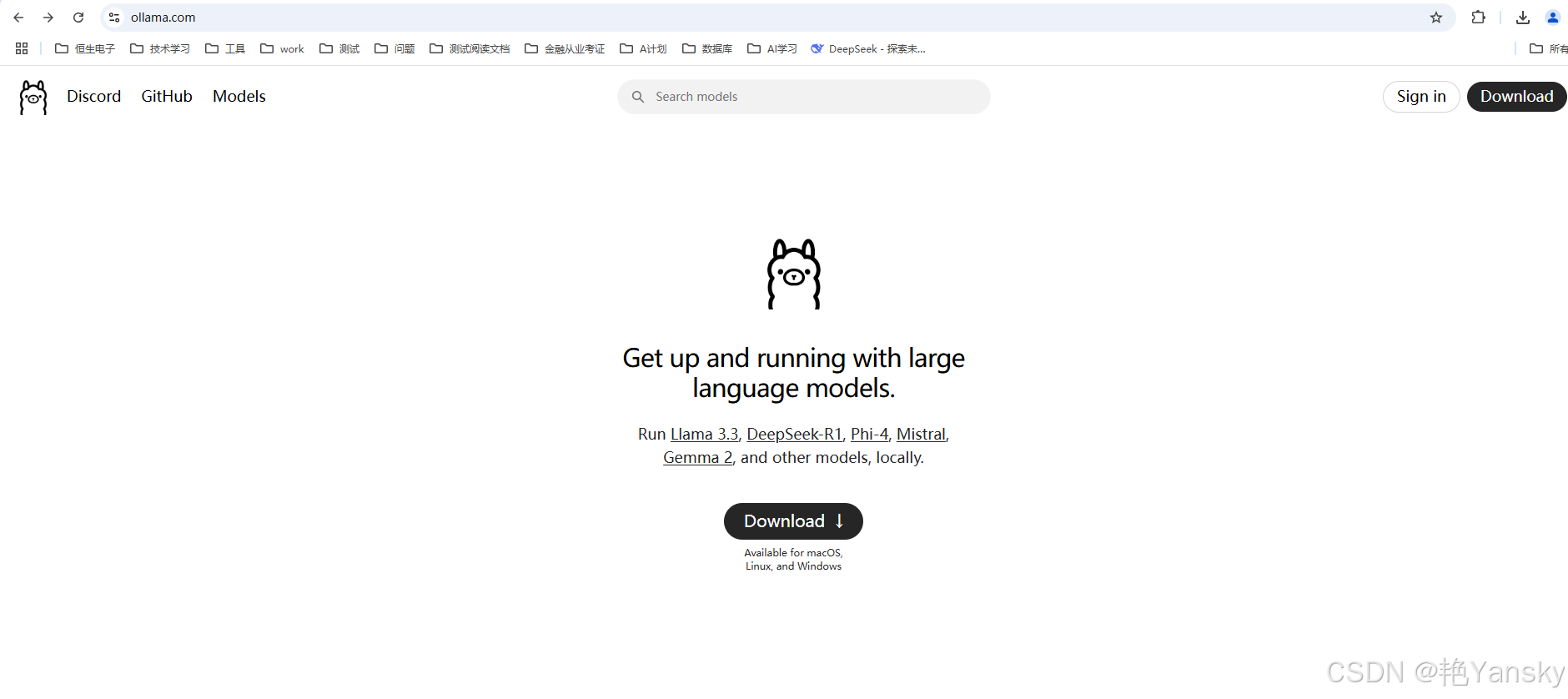Click the 'Get up and running' headline

coord(794,373)
